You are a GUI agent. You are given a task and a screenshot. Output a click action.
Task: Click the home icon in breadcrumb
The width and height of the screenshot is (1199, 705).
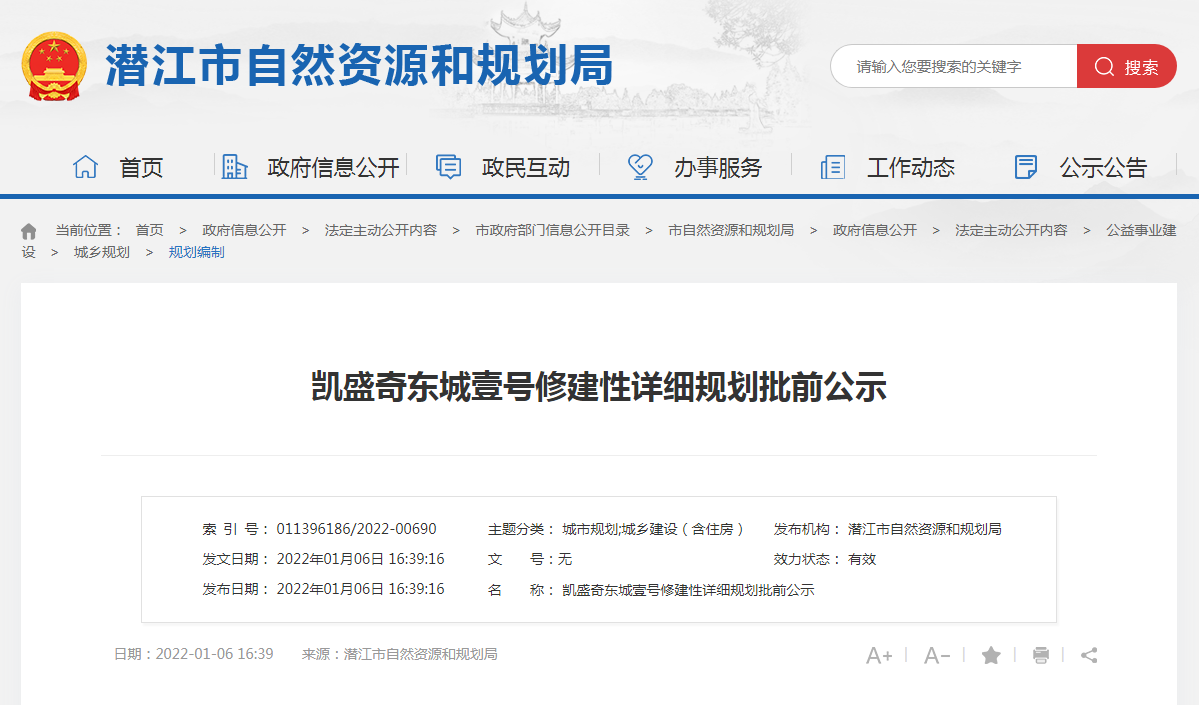tap(29, 231)
